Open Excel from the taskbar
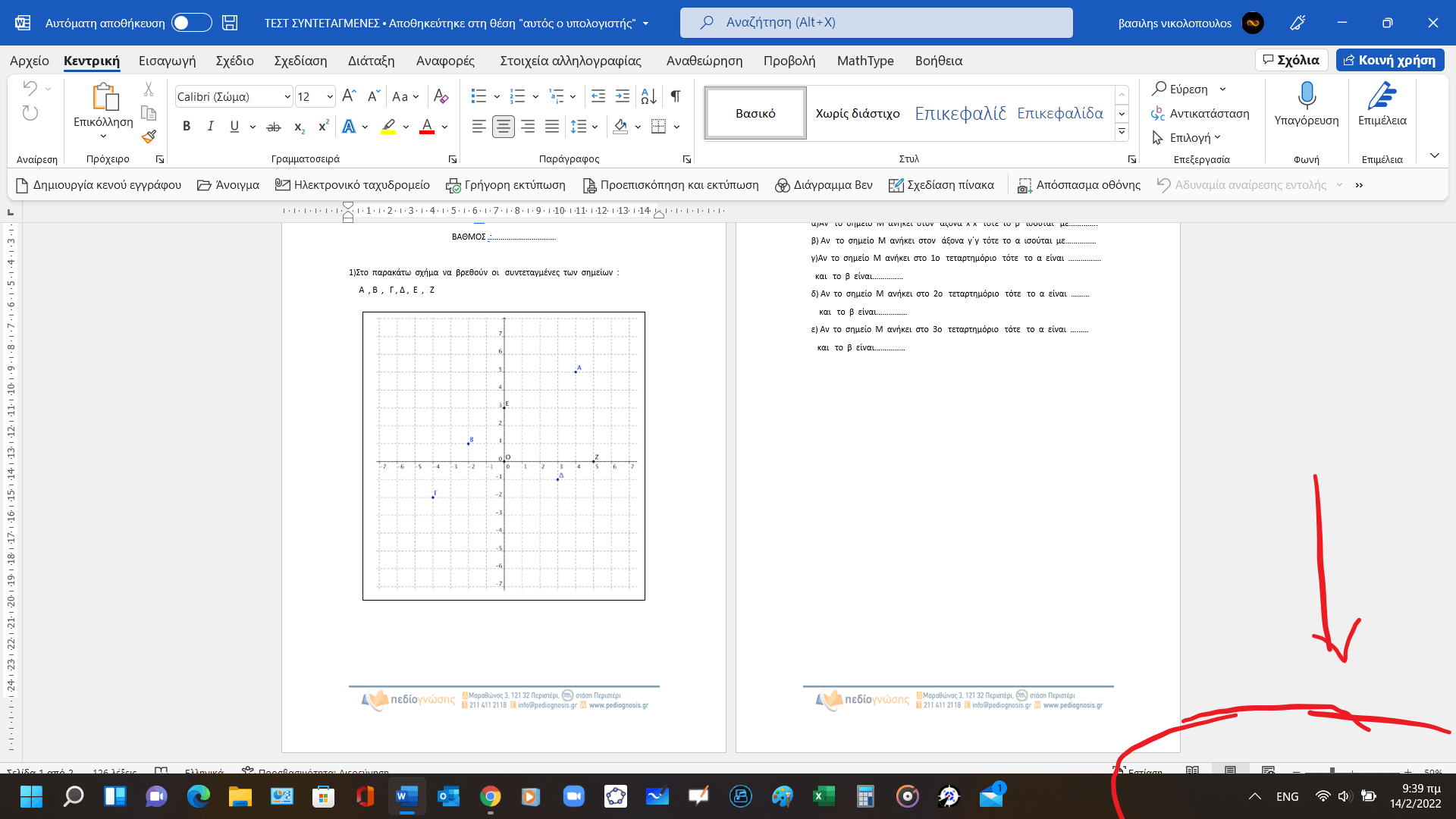This screenshot has width=1456, height=819. point(824,796)
